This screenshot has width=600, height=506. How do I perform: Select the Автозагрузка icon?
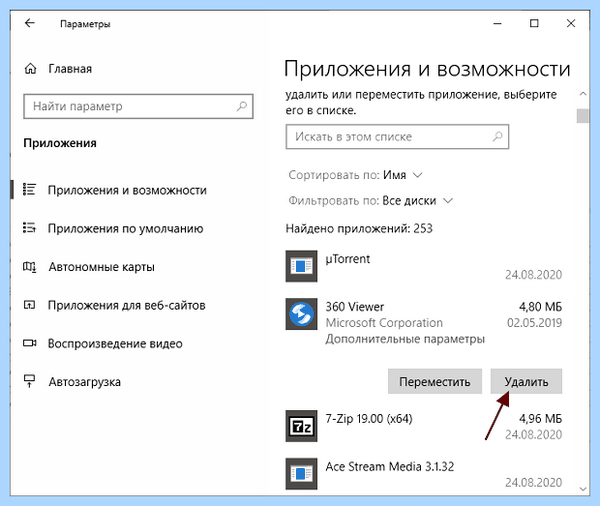[29, 381]
